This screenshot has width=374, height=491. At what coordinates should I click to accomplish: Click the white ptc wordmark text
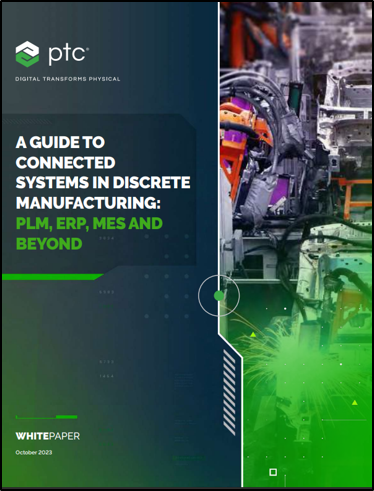click(x=68, y=55)
